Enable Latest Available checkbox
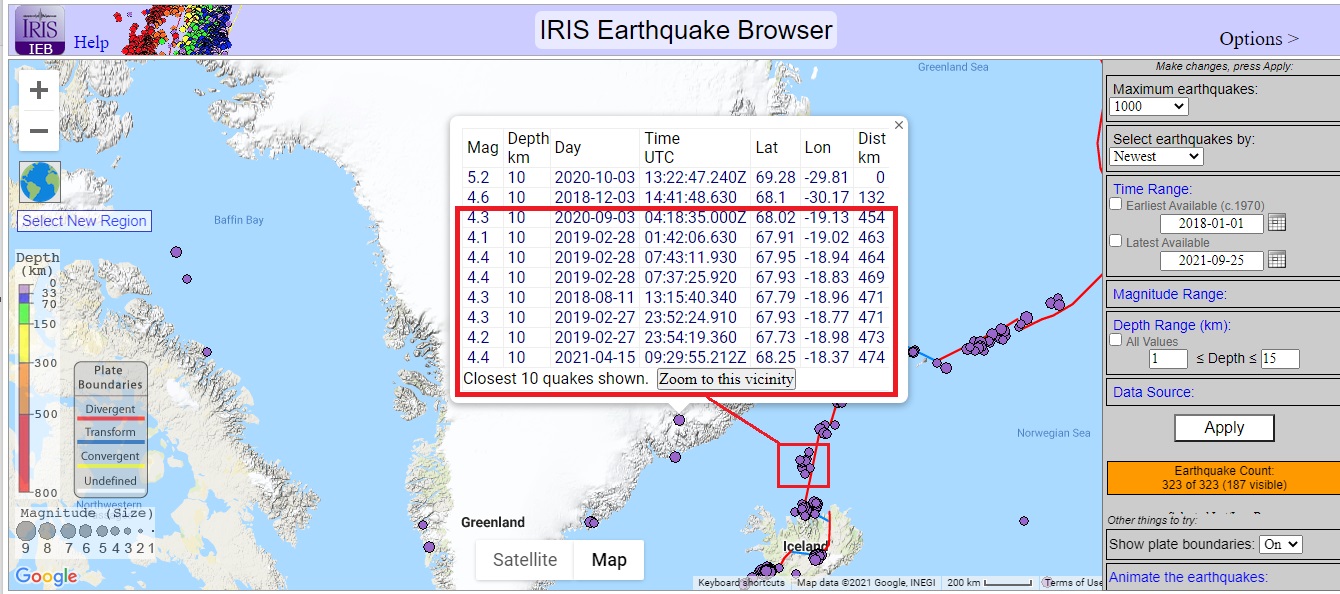 1116,242
